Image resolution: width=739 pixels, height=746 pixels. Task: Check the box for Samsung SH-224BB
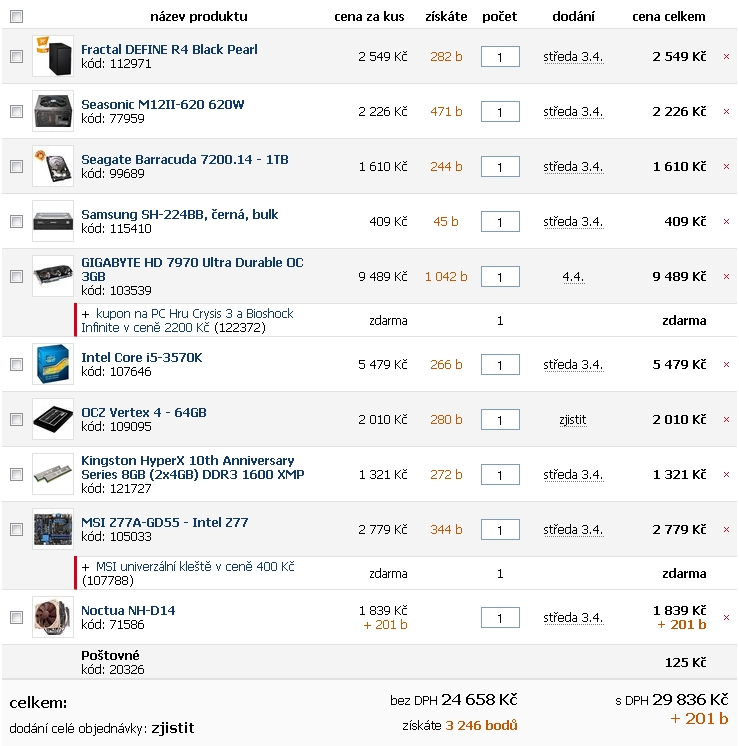(17, 221)
